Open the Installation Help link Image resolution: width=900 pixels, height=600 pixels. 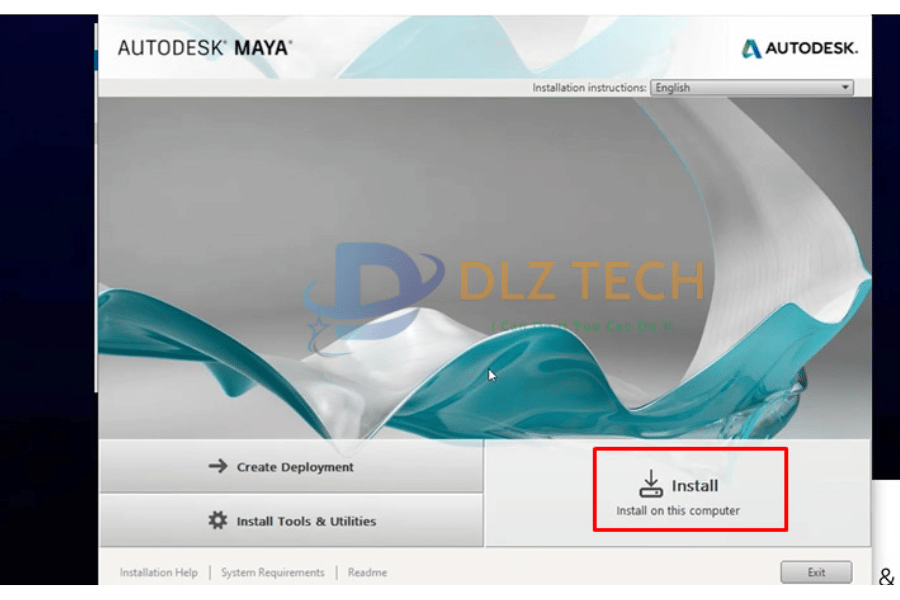tap(158, 572)
